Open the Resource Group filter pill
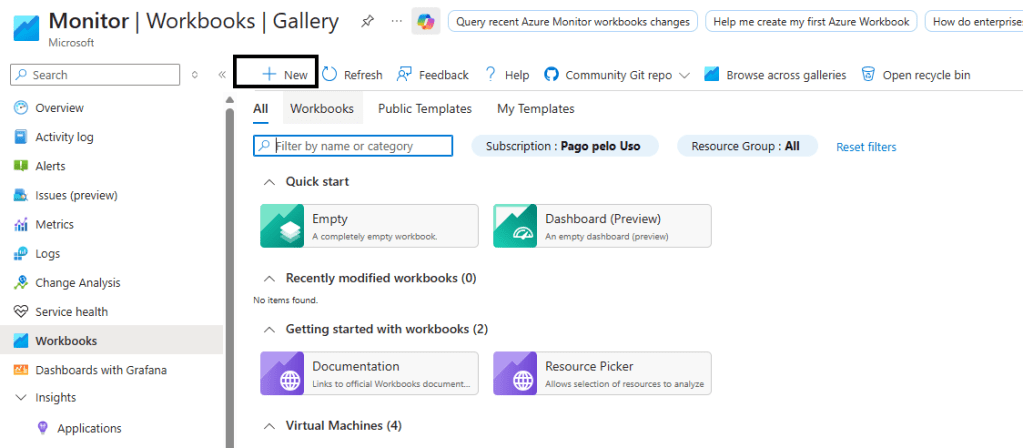1023x448 pixels. (747, 146)
